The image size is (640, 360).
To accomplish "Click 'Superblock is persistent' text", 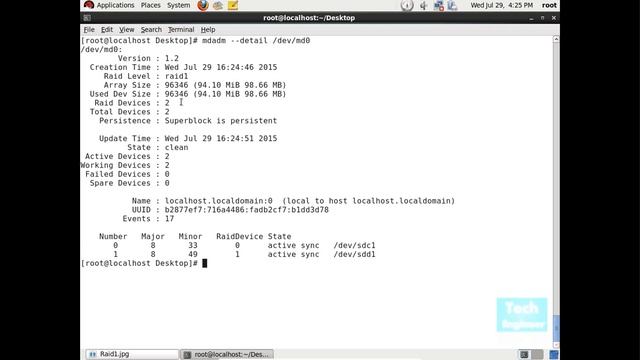I will coord(221,121).
